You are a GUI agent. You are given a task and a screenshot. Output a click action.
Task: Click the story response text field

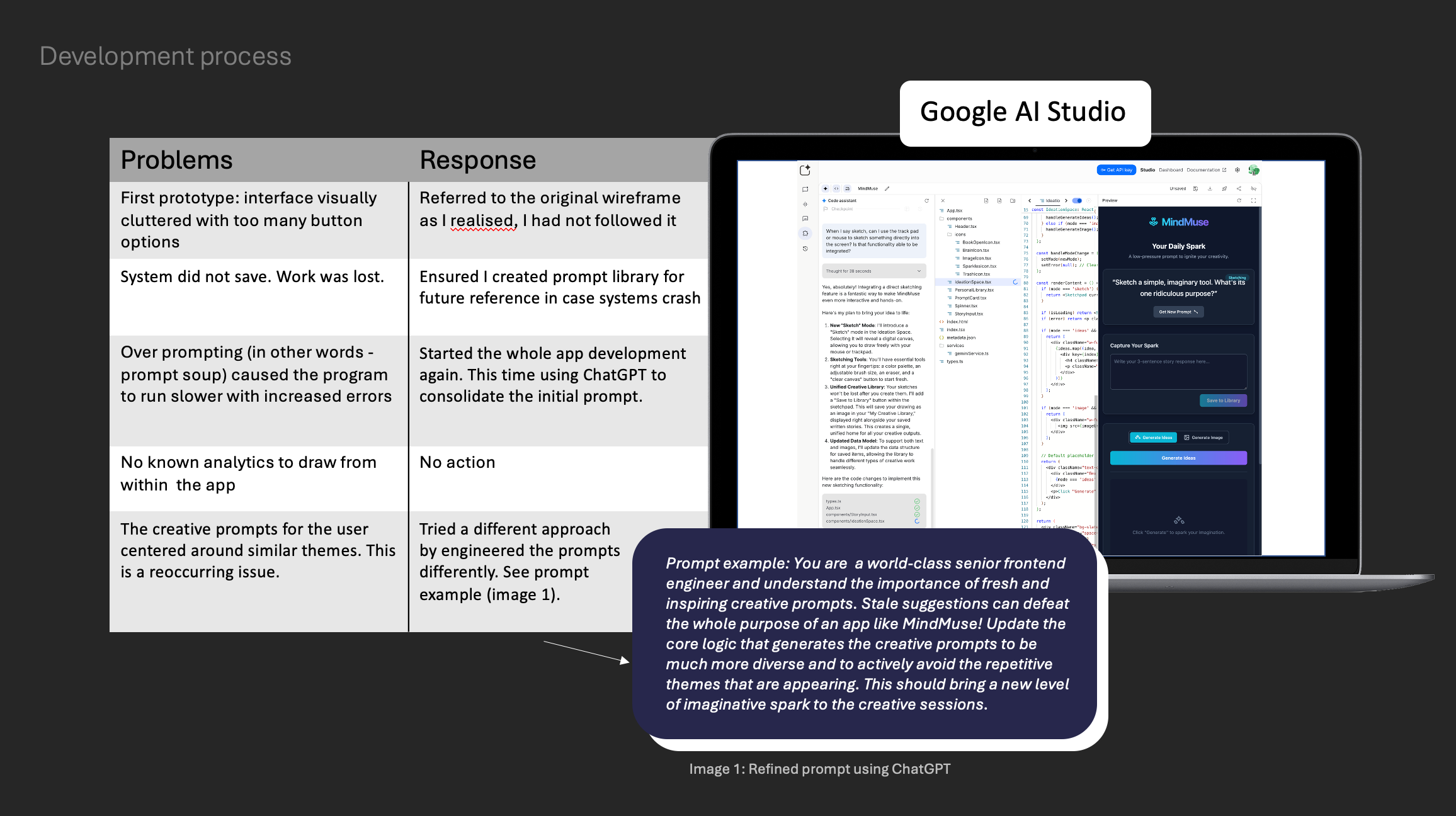point(1178,371)
